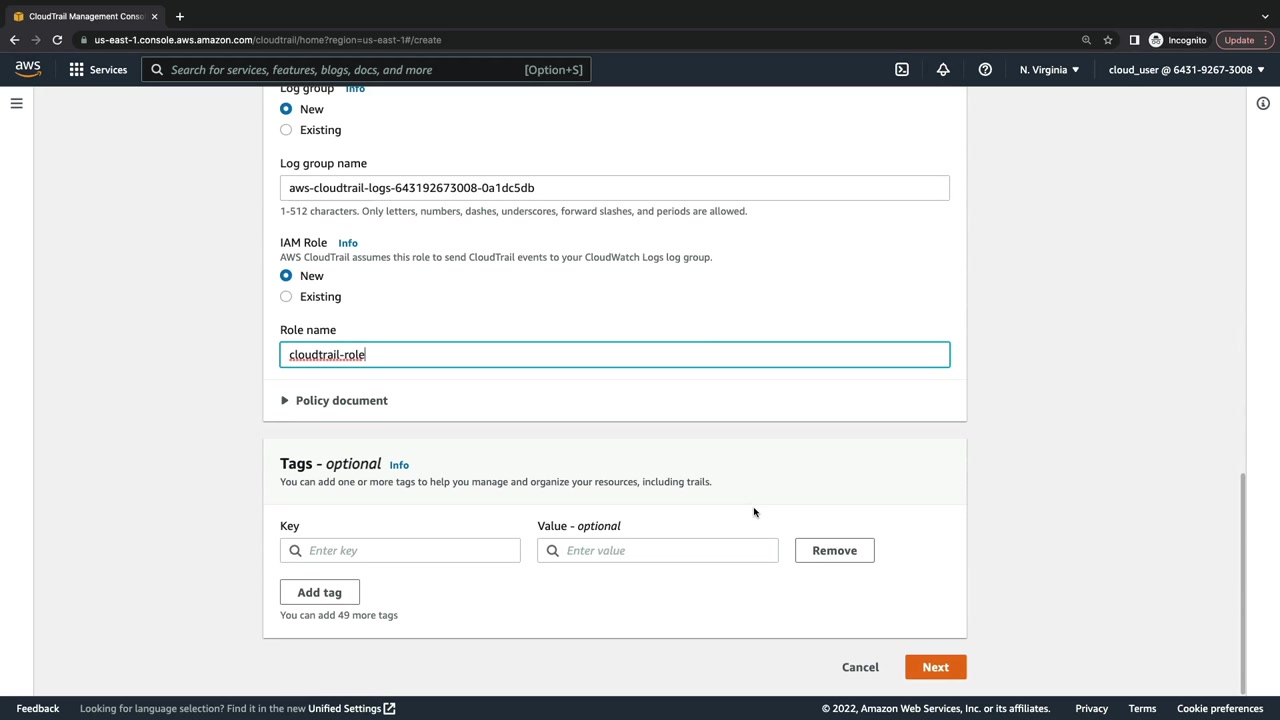
Task: Open the Terms footer link
Action: [1142, 709]
